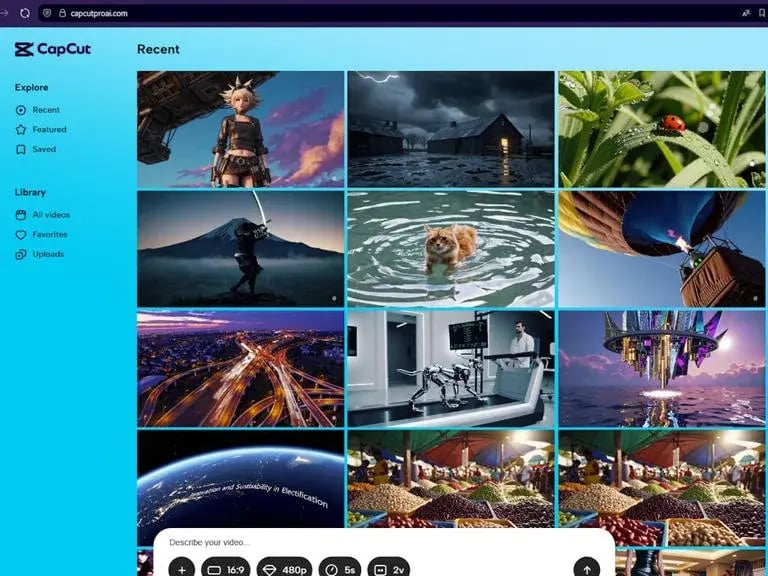
Task: Click the Uploads icon in sidebar
Action: [21, 254]
